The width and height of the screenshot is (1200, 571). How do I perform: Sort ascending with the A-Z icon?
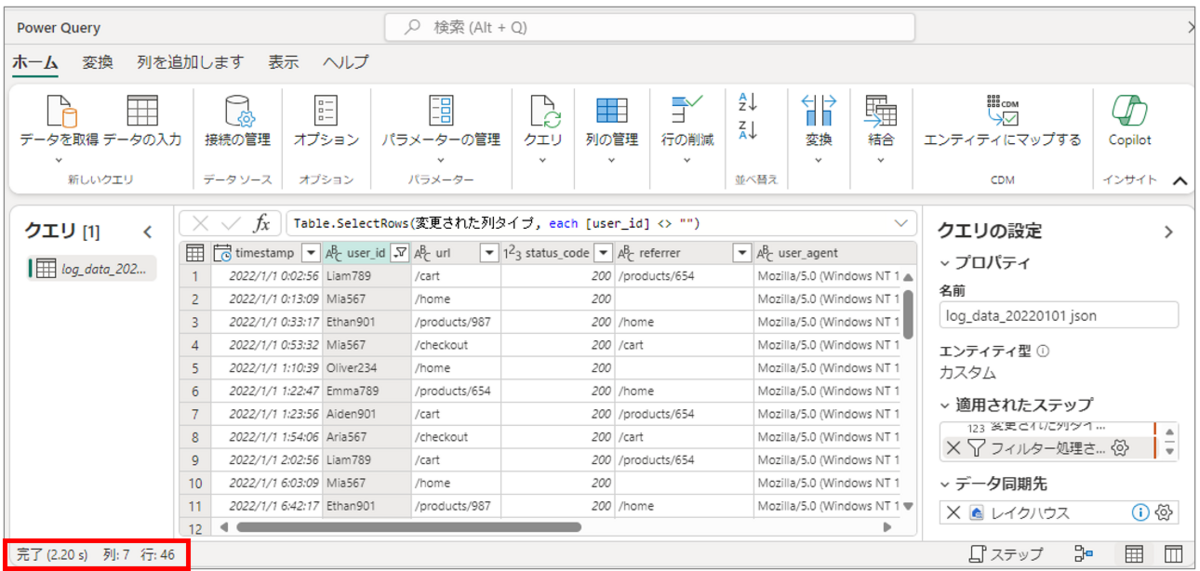pyautogui.click(x=748, y=102)
